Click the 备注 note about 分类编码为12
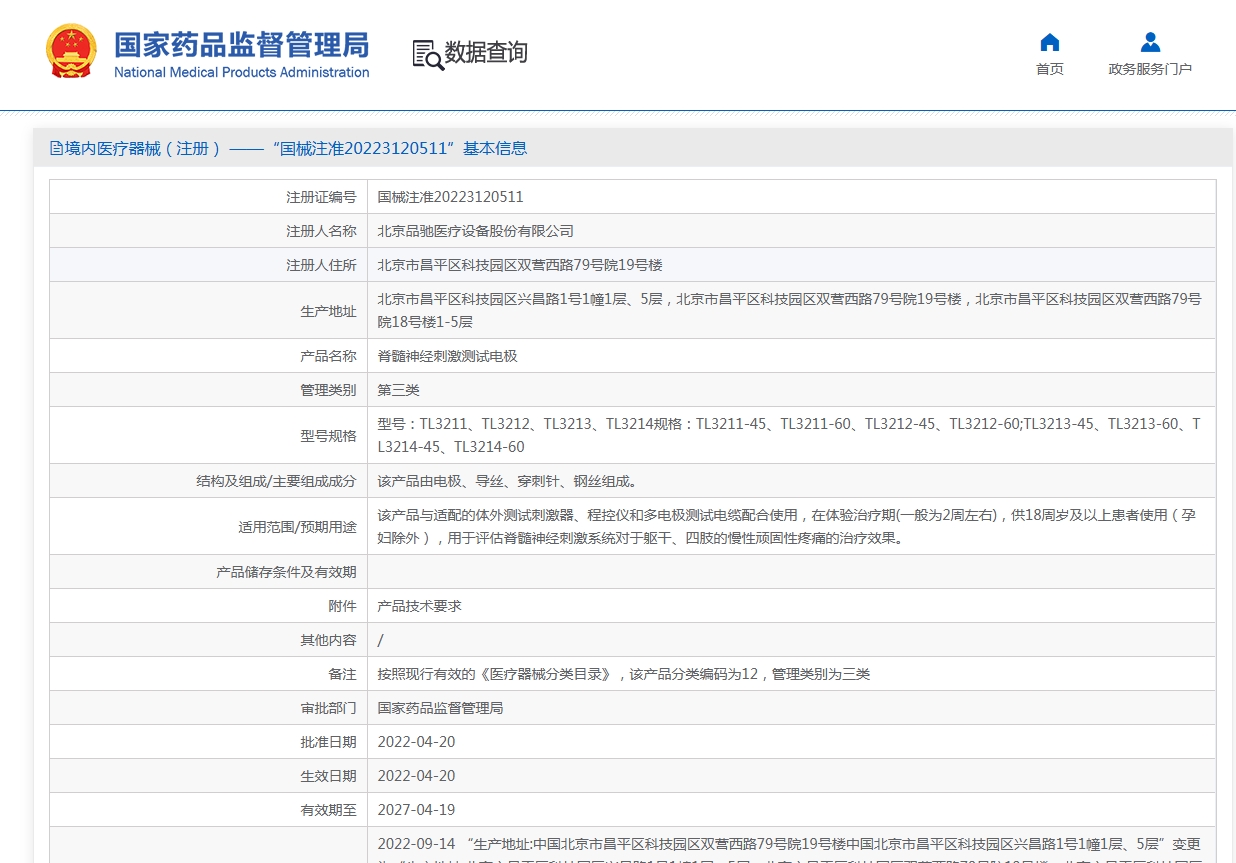 point(624,674)
